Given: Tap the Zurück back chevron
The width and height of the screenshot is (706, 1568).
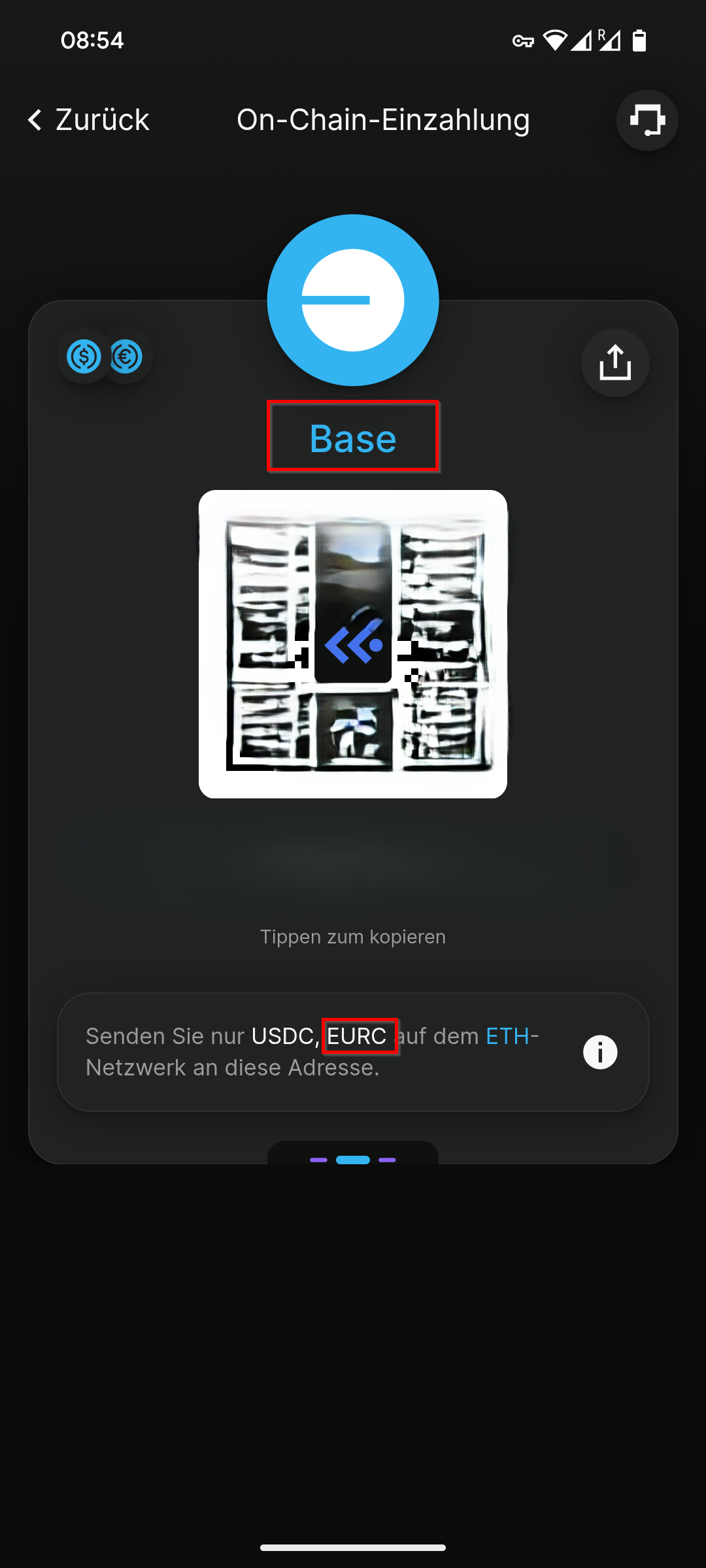Looking at the screenshot, I should point(35,120).
